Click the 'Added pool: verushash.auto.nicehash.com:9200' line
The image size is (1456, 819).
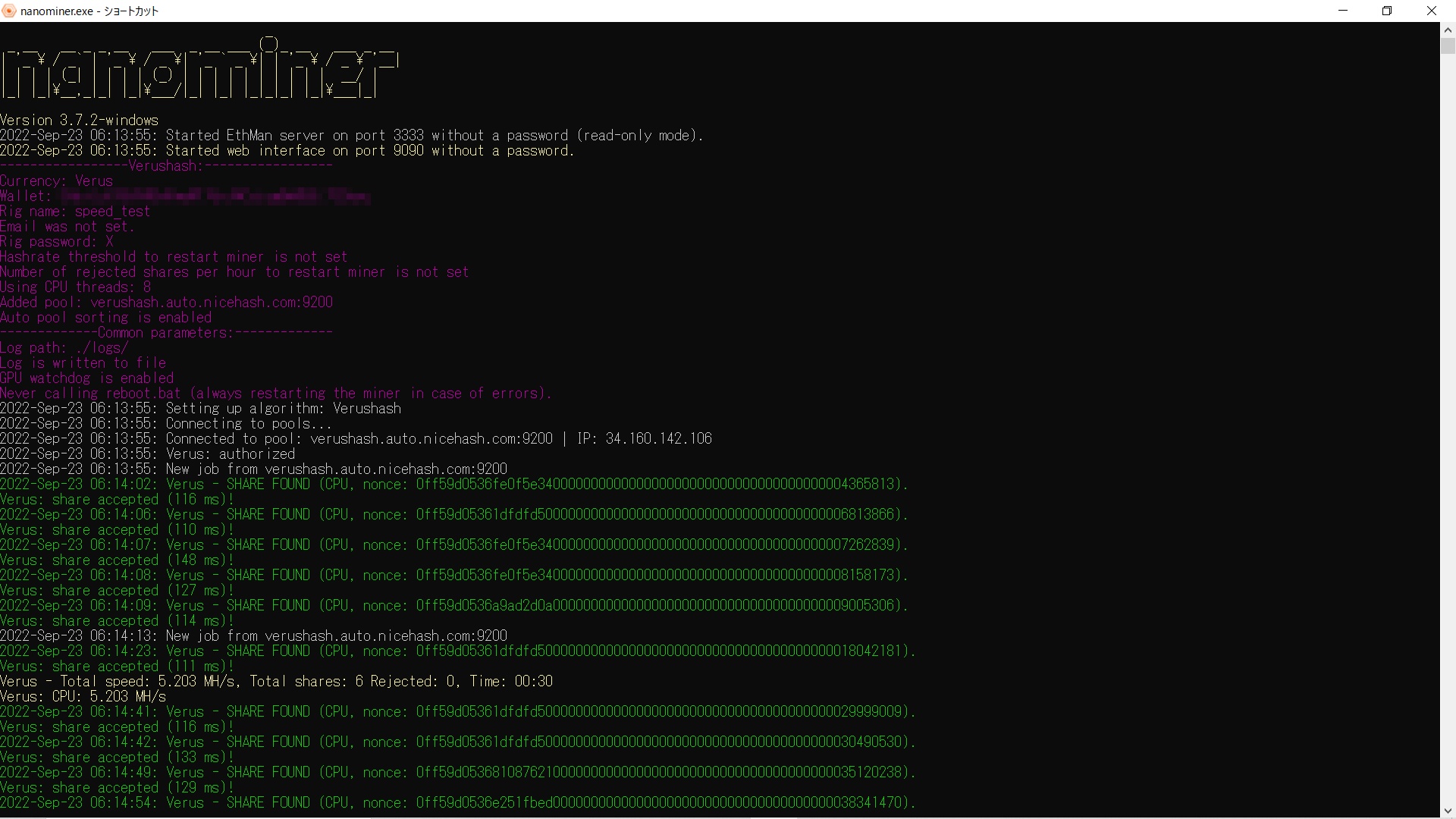pyautogui.click(x=166, y=303)
